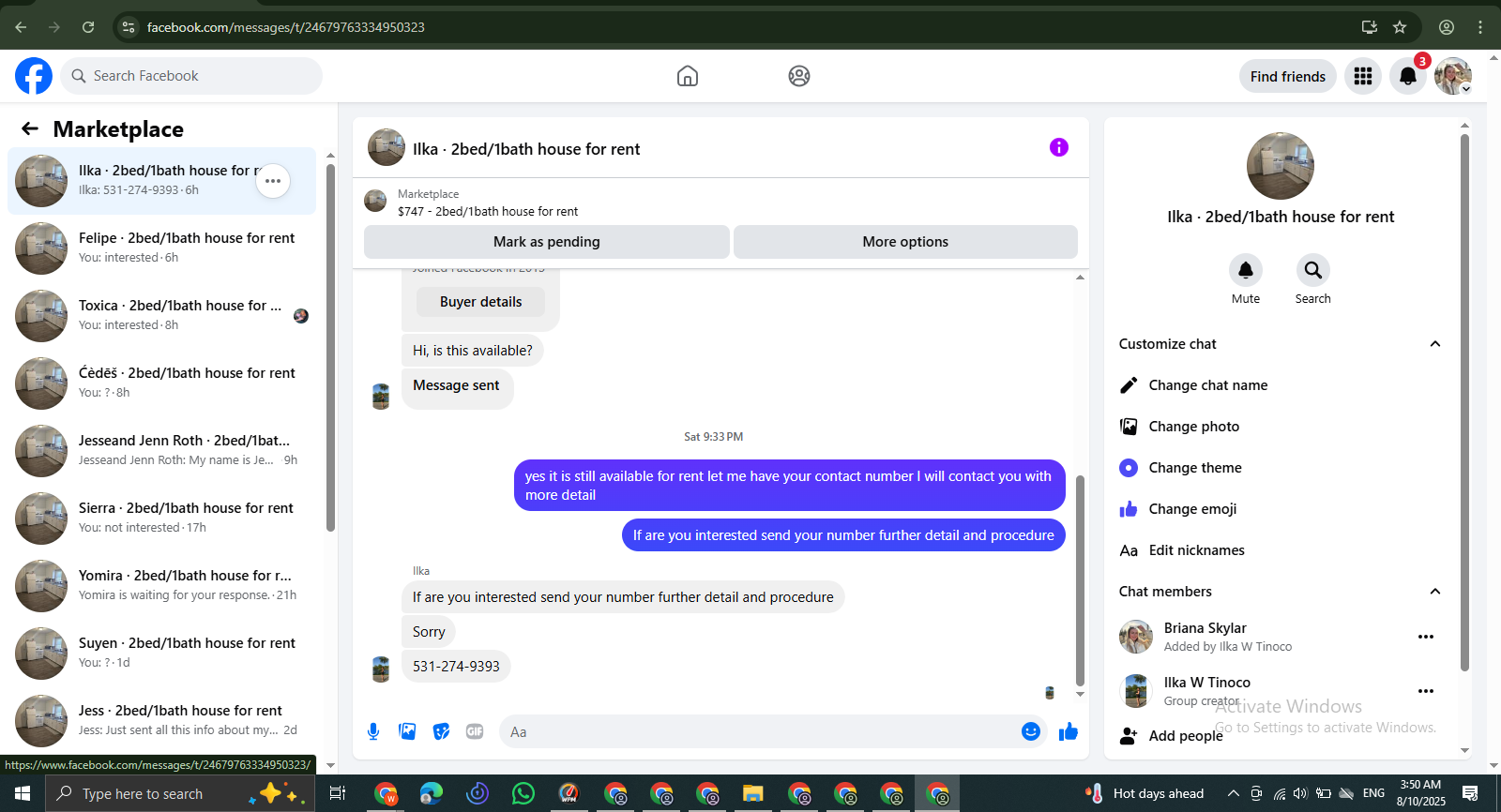Screen dimensions: 1501x812
Task: Open the Windows Start menu
Action: (23, 793)
